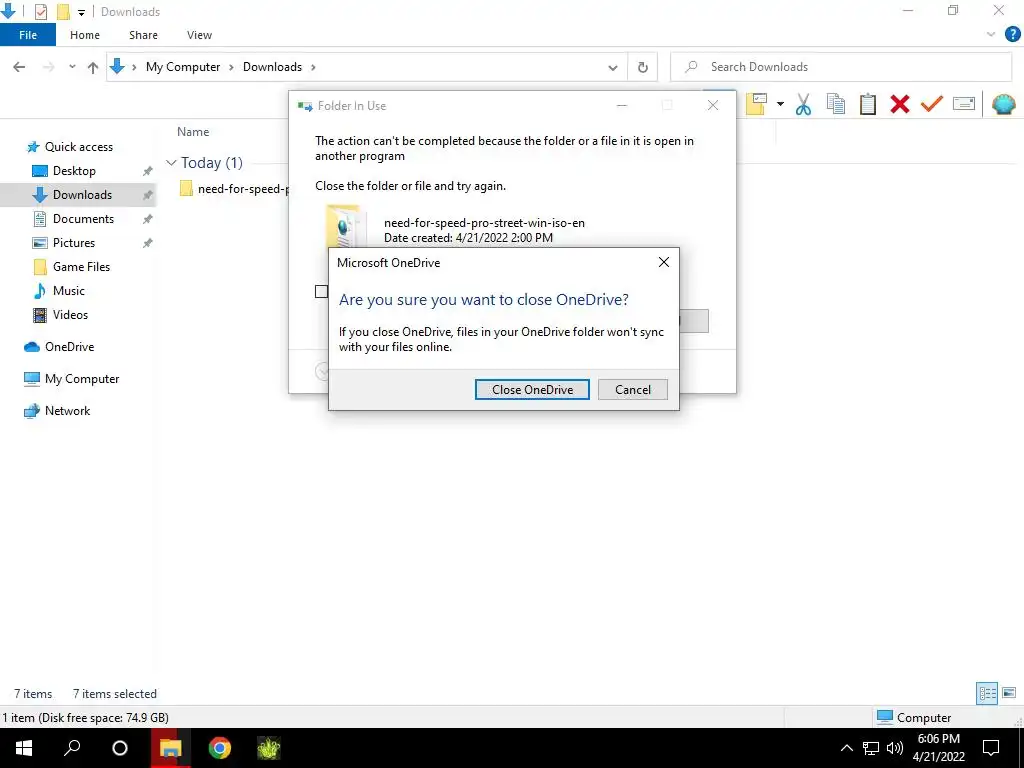Click the red X Delete icon
The image size is (1024, 768).
(899, 104)
